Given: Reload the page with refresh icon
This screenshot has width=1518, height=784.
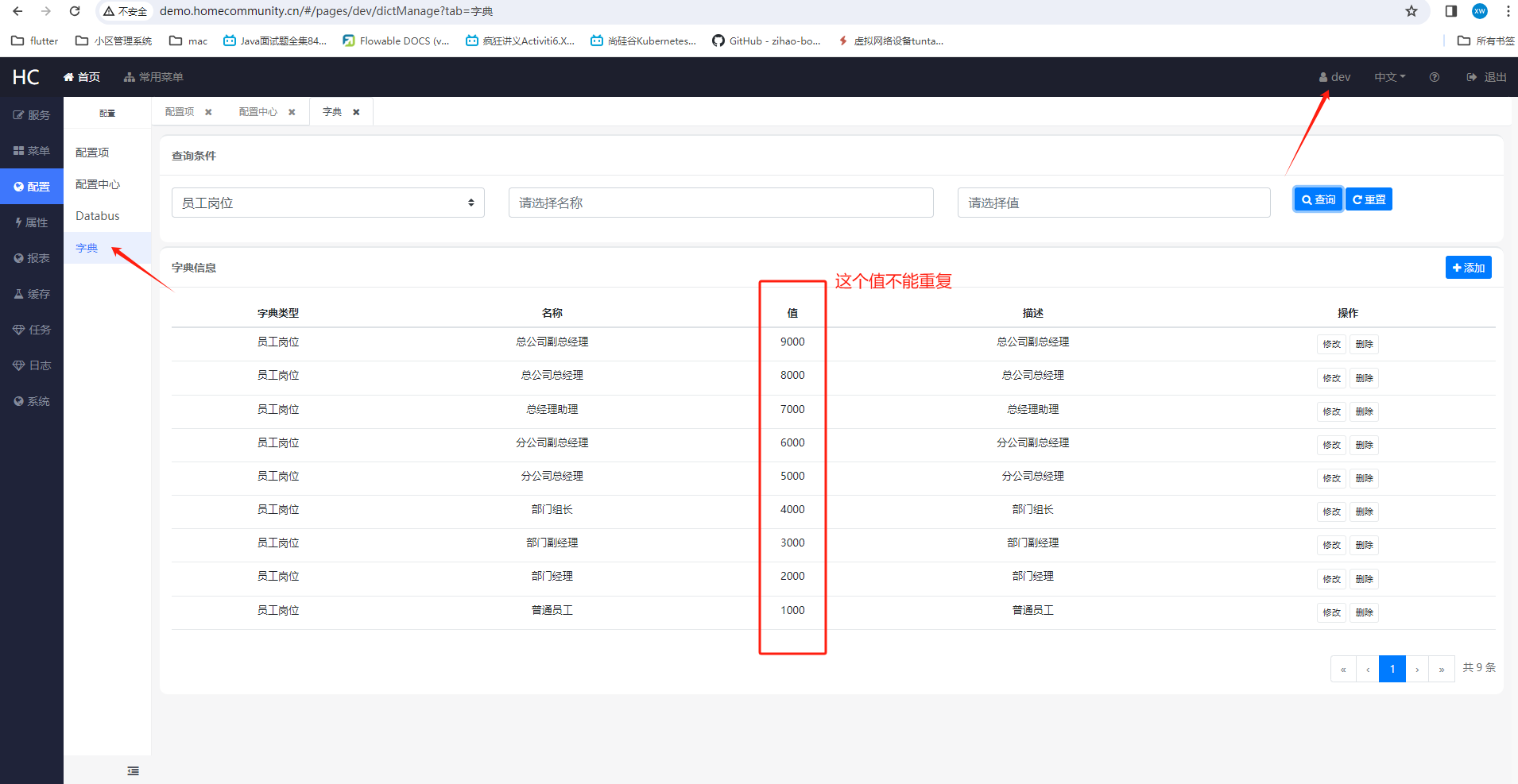Looking at the screenshot, I should point(75,11).
